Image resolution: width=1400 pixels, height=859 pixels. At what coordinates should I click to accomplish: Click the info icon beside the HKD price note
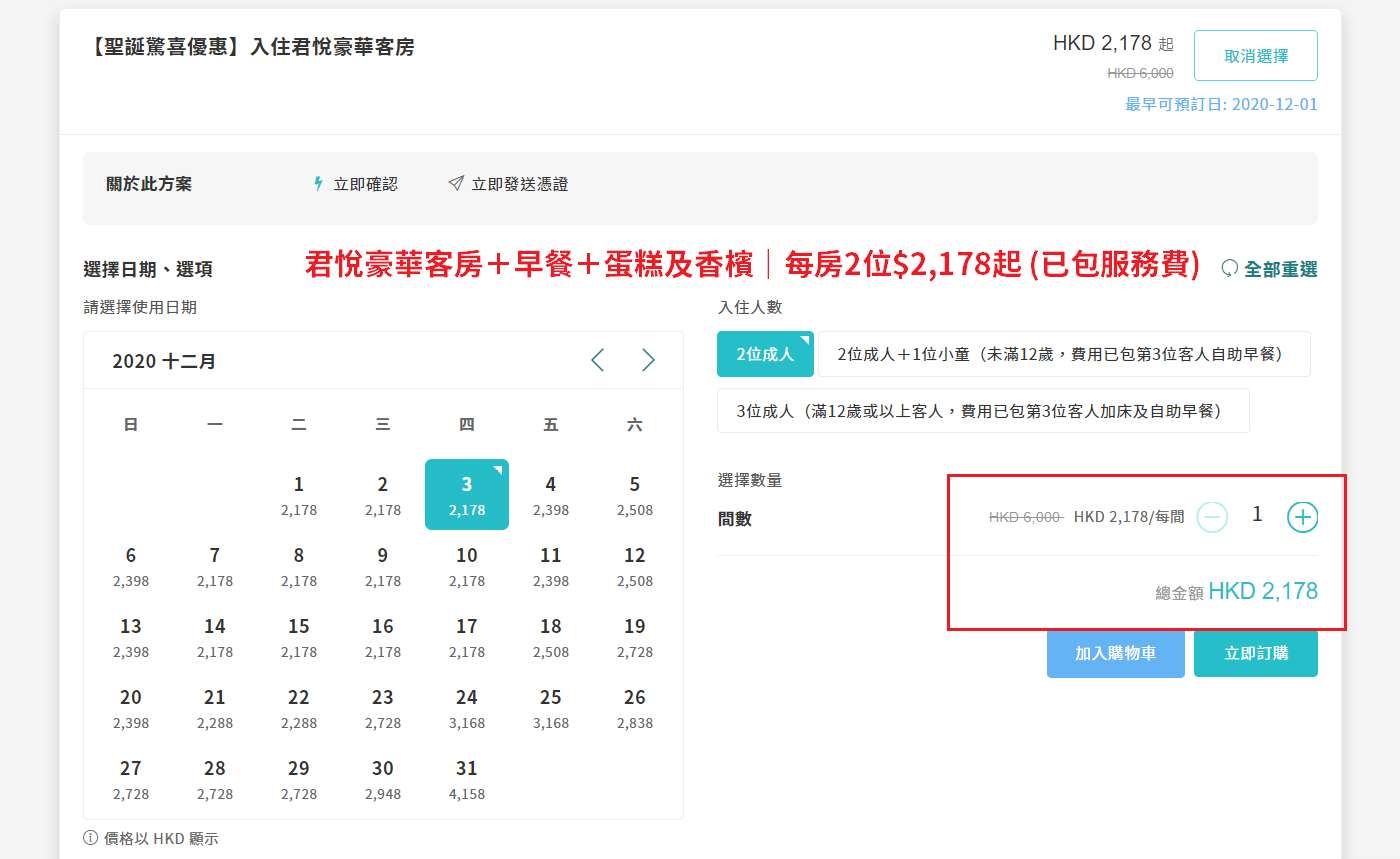pyautogui.click(x=91, y=838)
